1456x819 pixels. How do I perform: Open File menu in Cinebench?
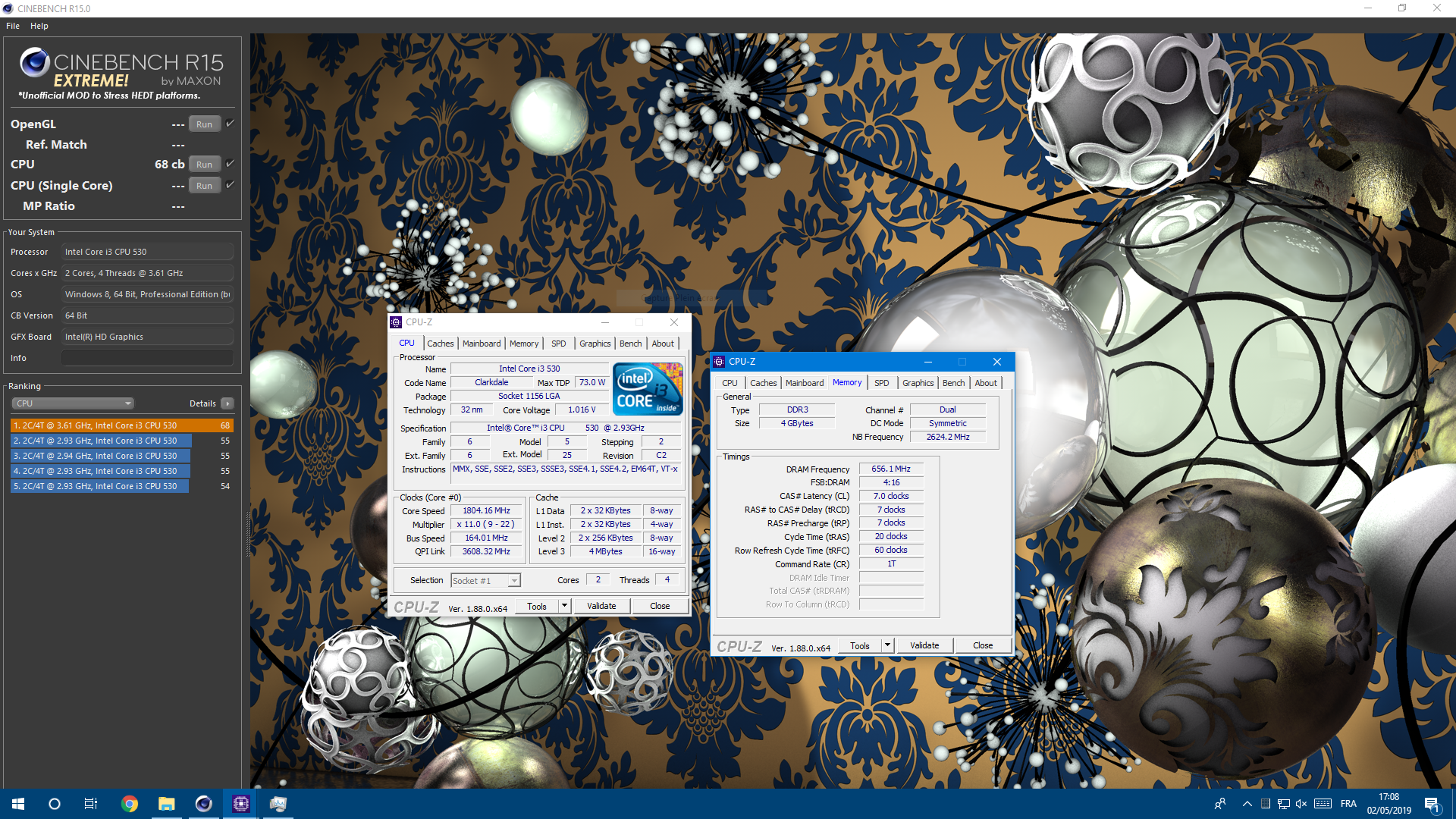click(13, 26)
